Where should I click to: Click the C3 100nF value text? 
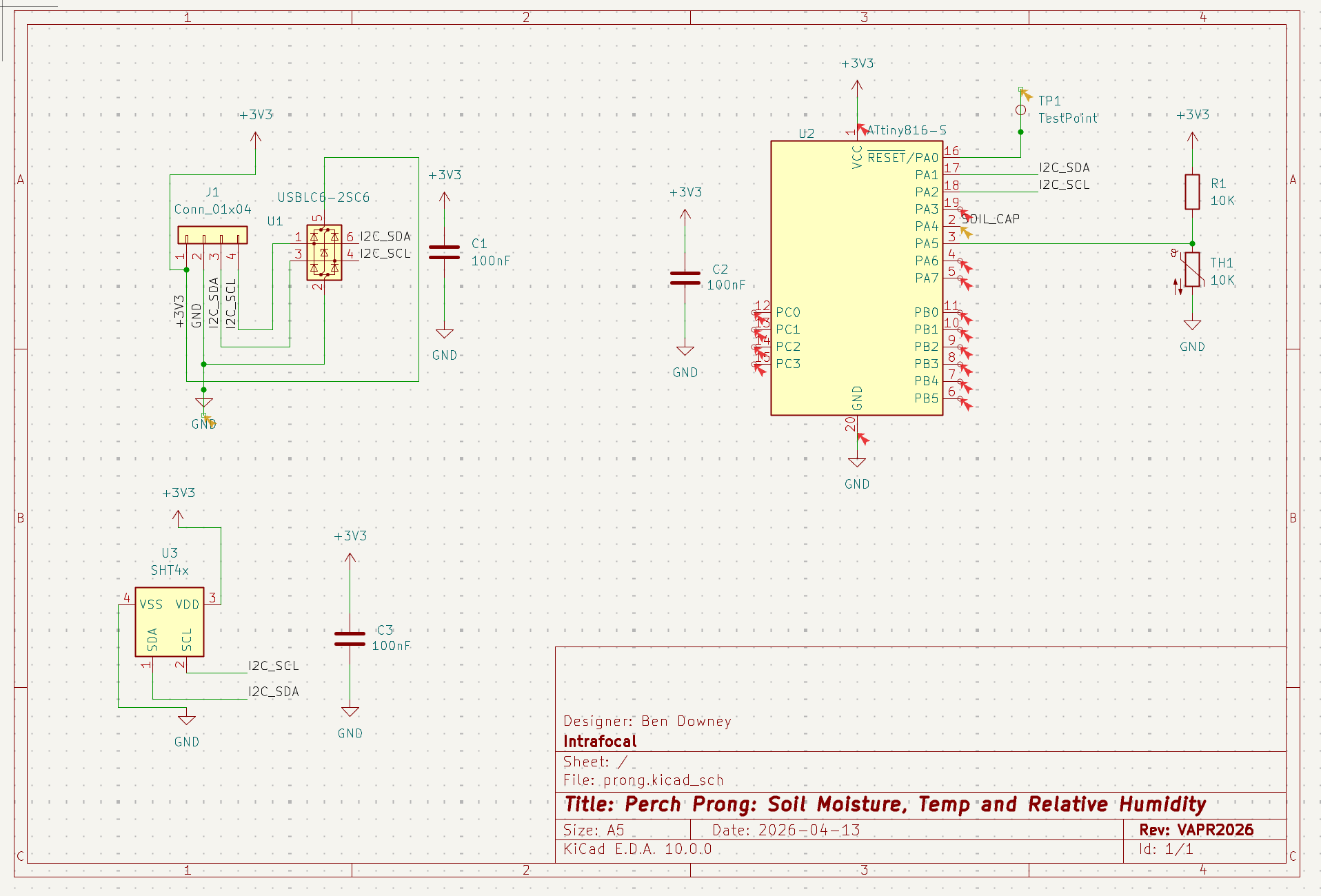(392, 646)
